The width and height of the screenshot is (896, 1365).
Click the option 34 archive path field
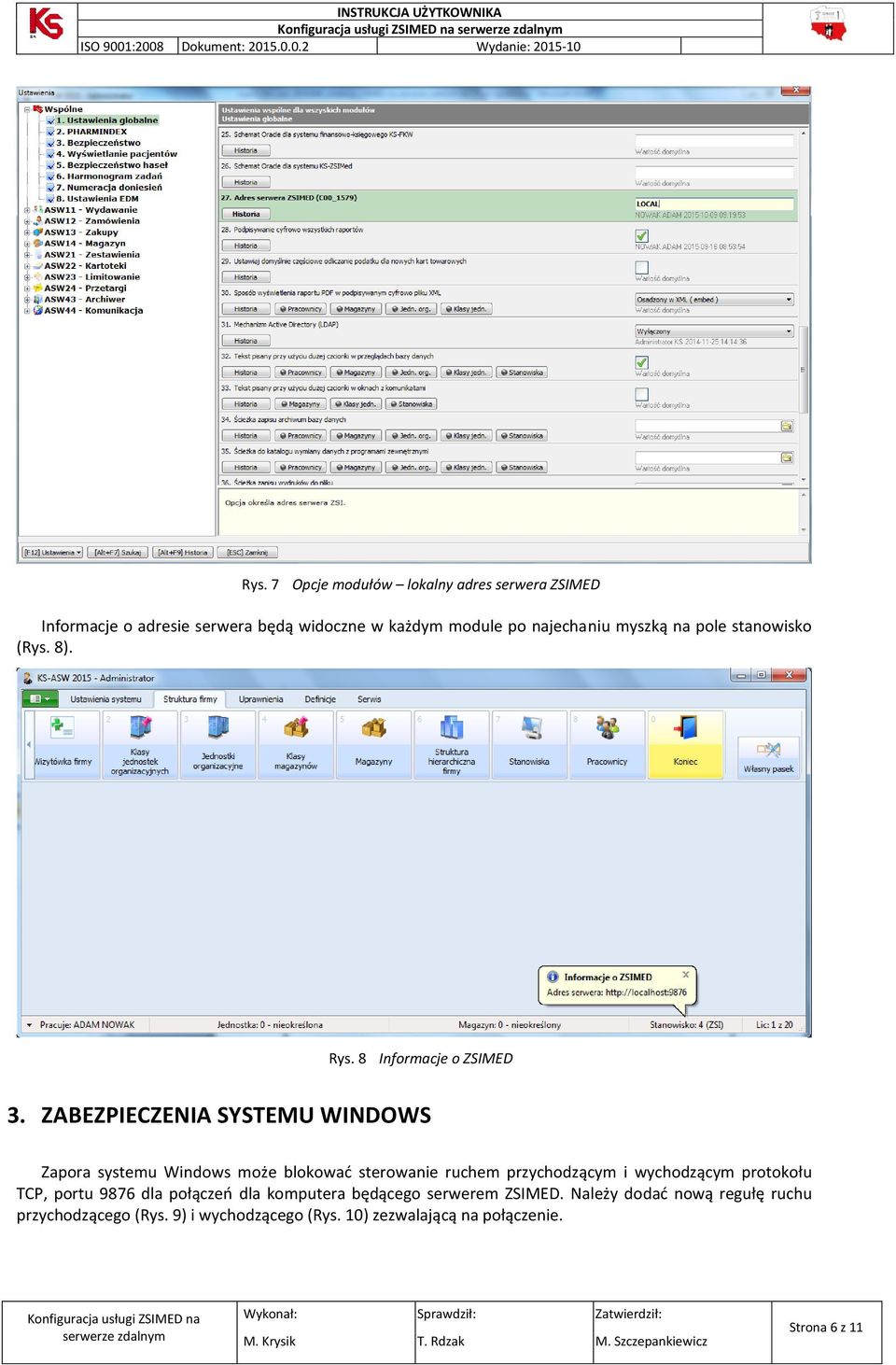pyautogui.click(x=708, y=426)
